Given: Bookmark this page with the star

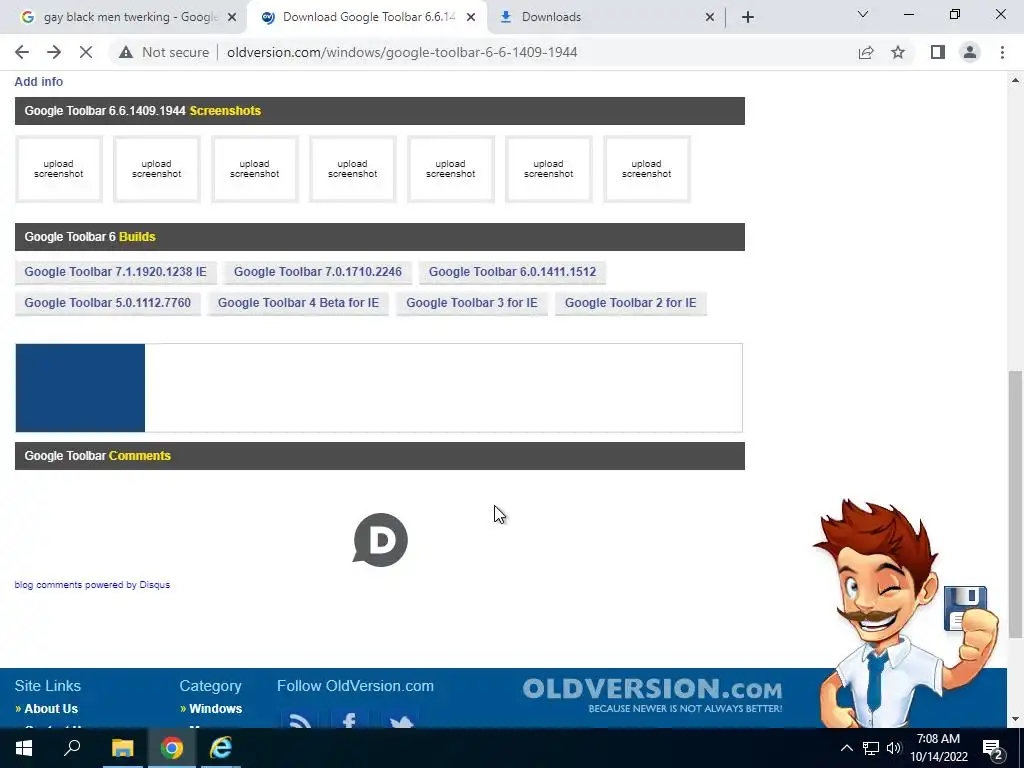Looking at the screenshot, I should pos(898,52).
